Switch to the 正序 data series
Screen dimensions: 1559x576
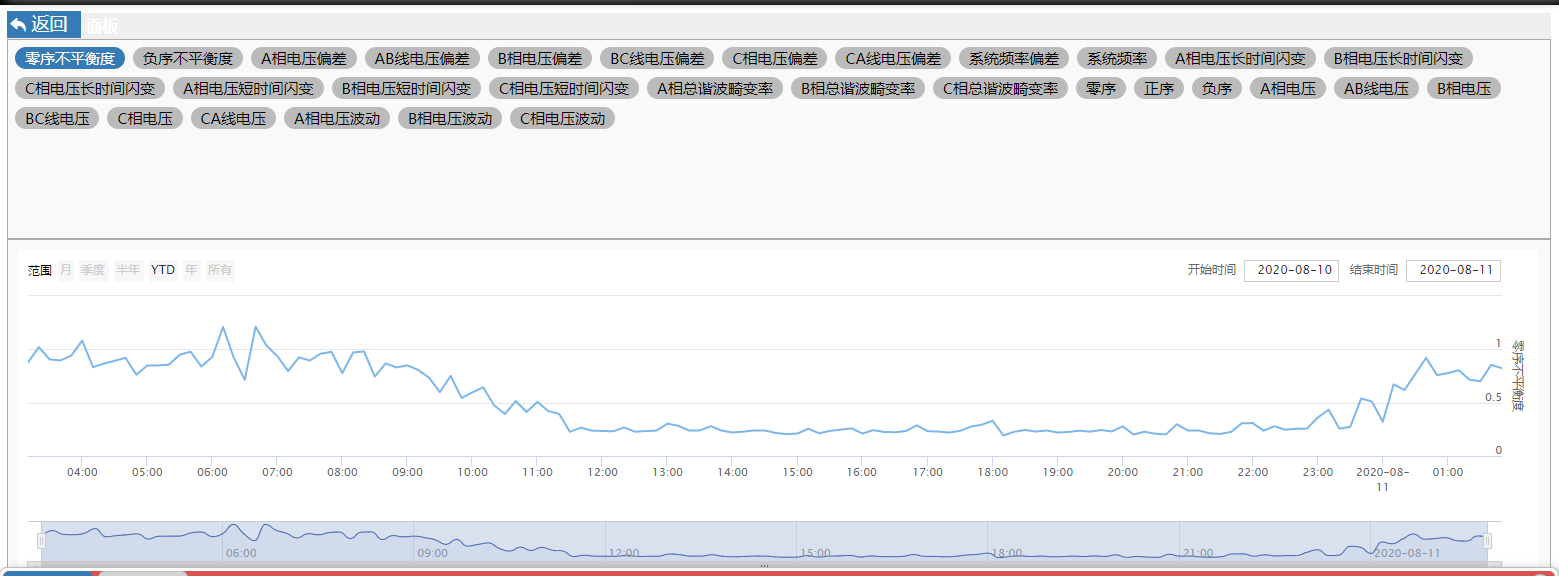point(1159,88)
